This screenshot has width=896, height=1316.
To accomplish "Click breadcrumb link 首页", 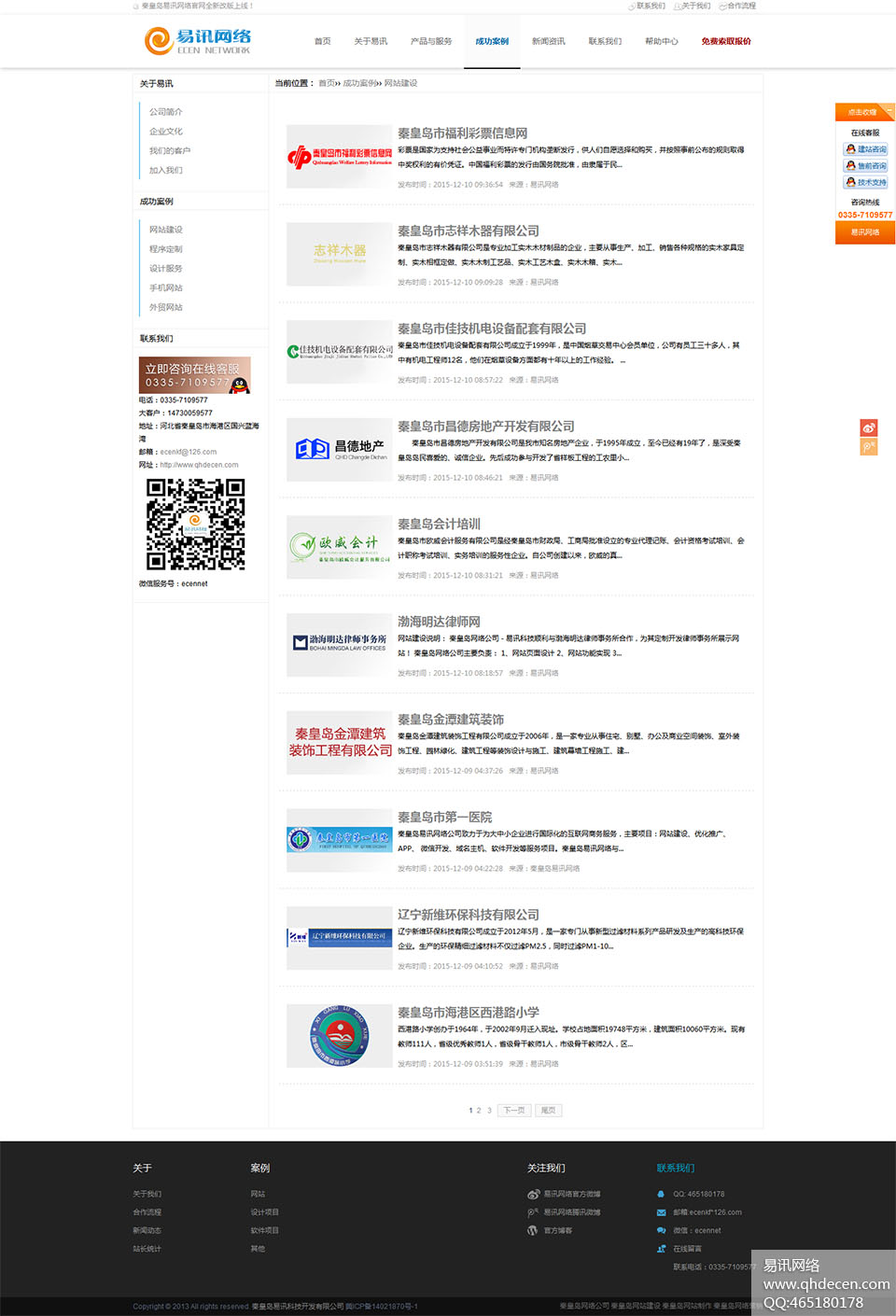I will [326, 83].
